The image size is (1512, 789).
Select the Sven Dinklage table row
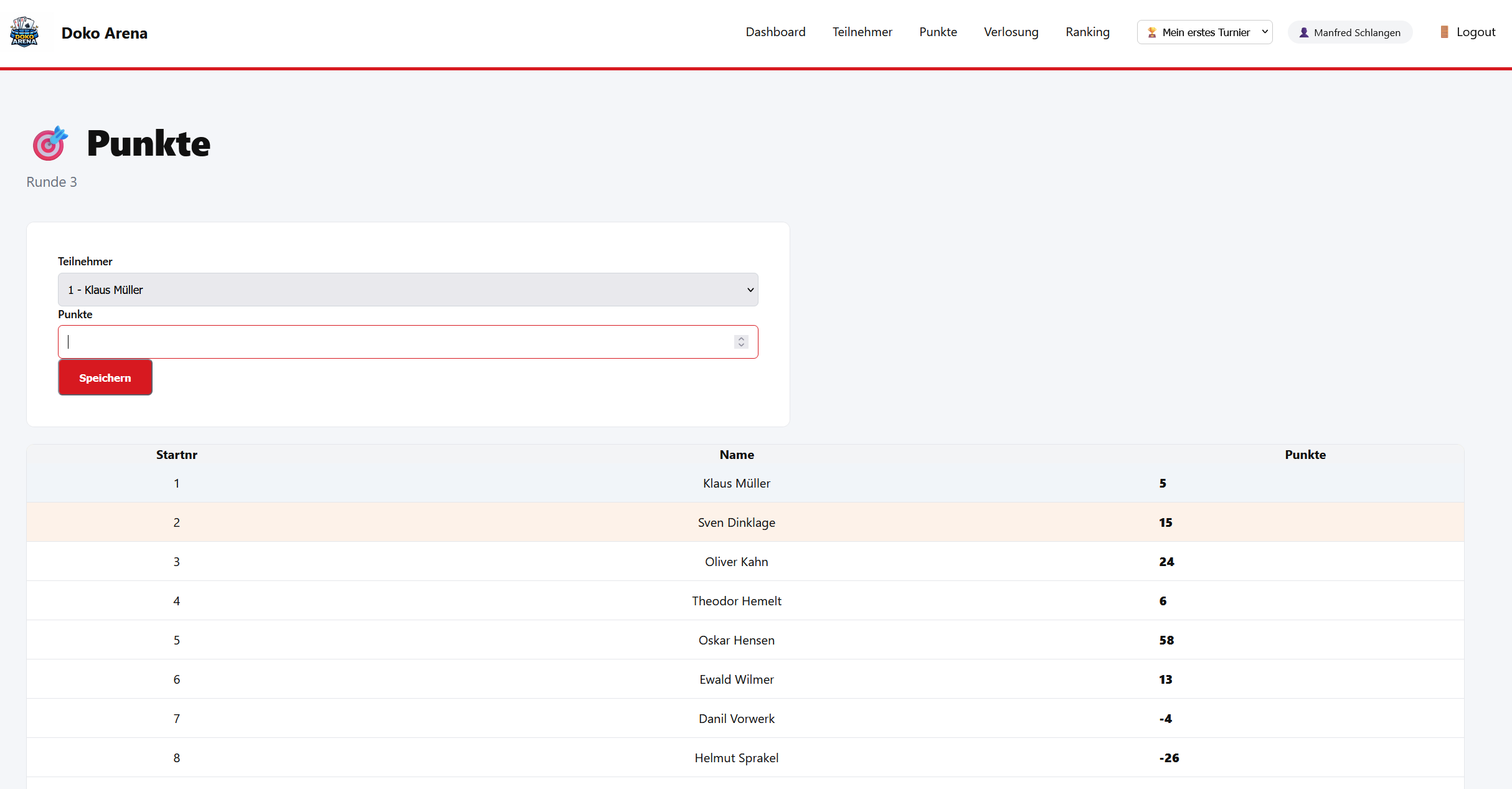[736, 522]
